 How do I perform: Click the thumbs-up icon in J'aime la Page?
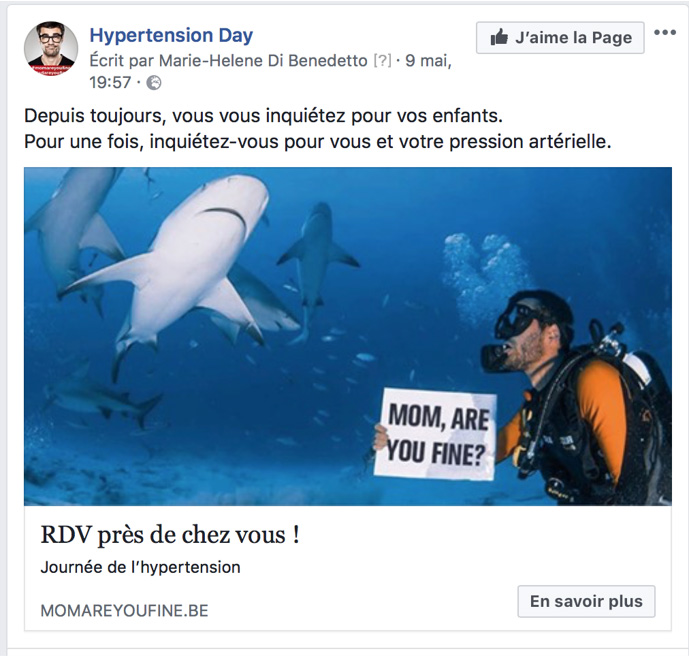[x=499, y=37]
